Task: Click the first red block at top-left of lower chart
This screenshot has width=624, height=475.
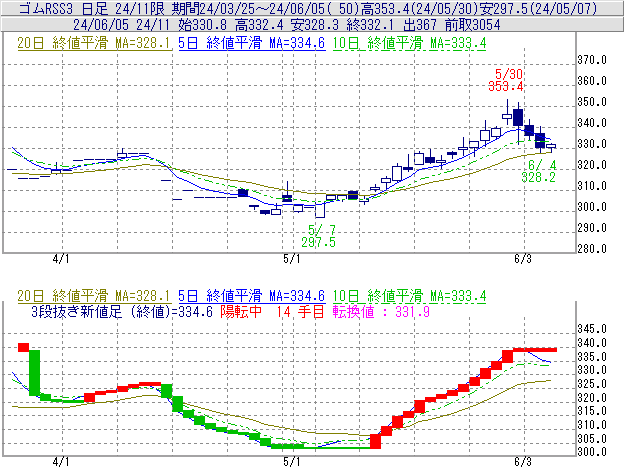Action: 23,348
